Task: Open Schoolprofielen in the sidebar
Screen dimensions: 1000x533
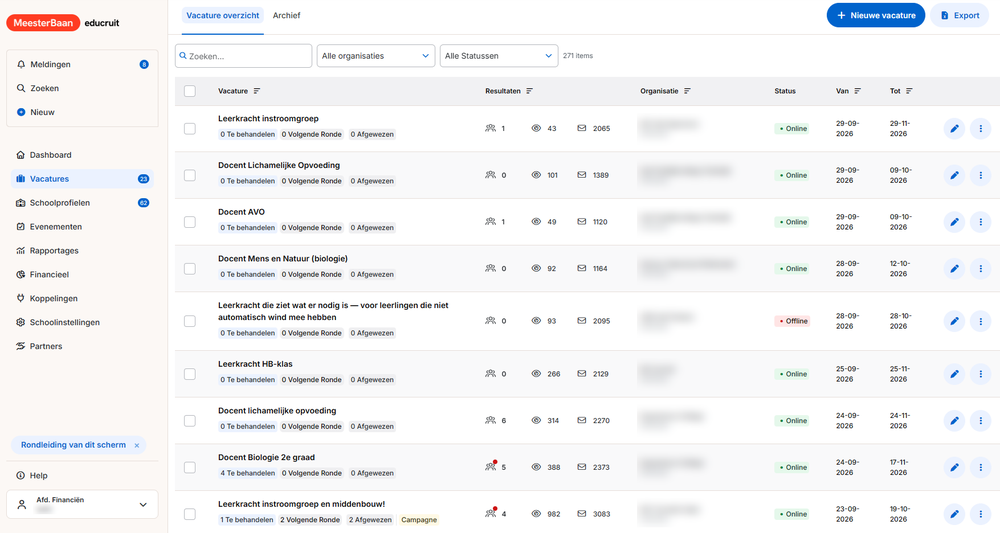Action: click(x=82, y=203)
